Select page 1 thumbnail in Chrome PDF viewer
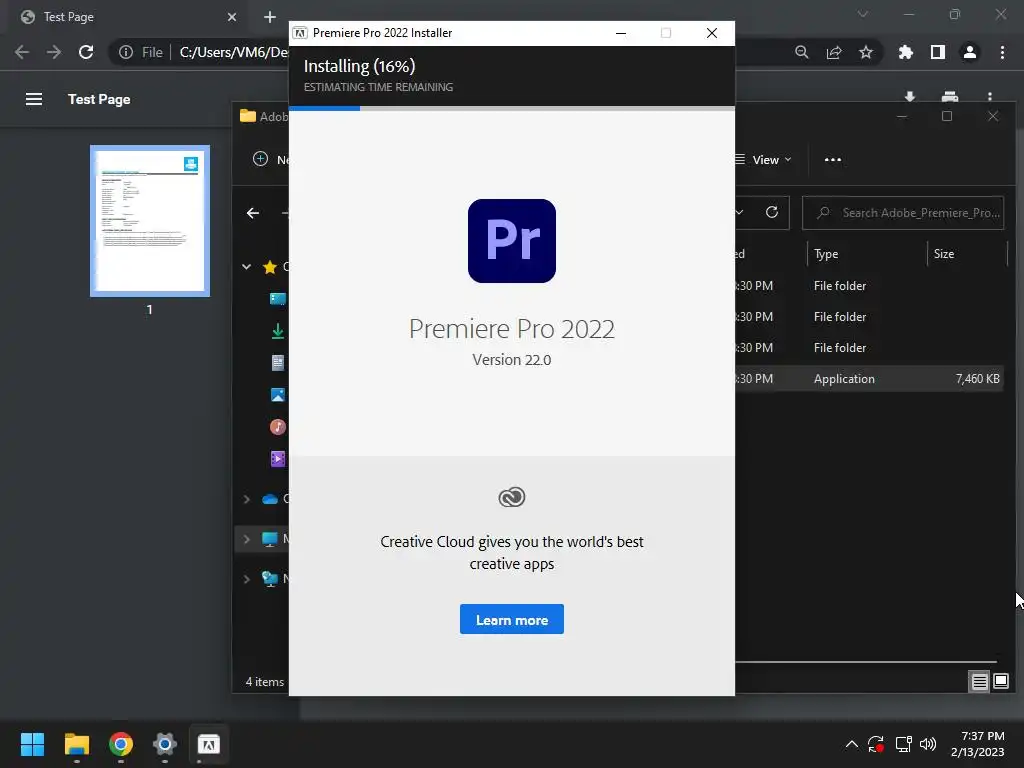The width and height of the screenshot is (1024, 768). point(150,221)
